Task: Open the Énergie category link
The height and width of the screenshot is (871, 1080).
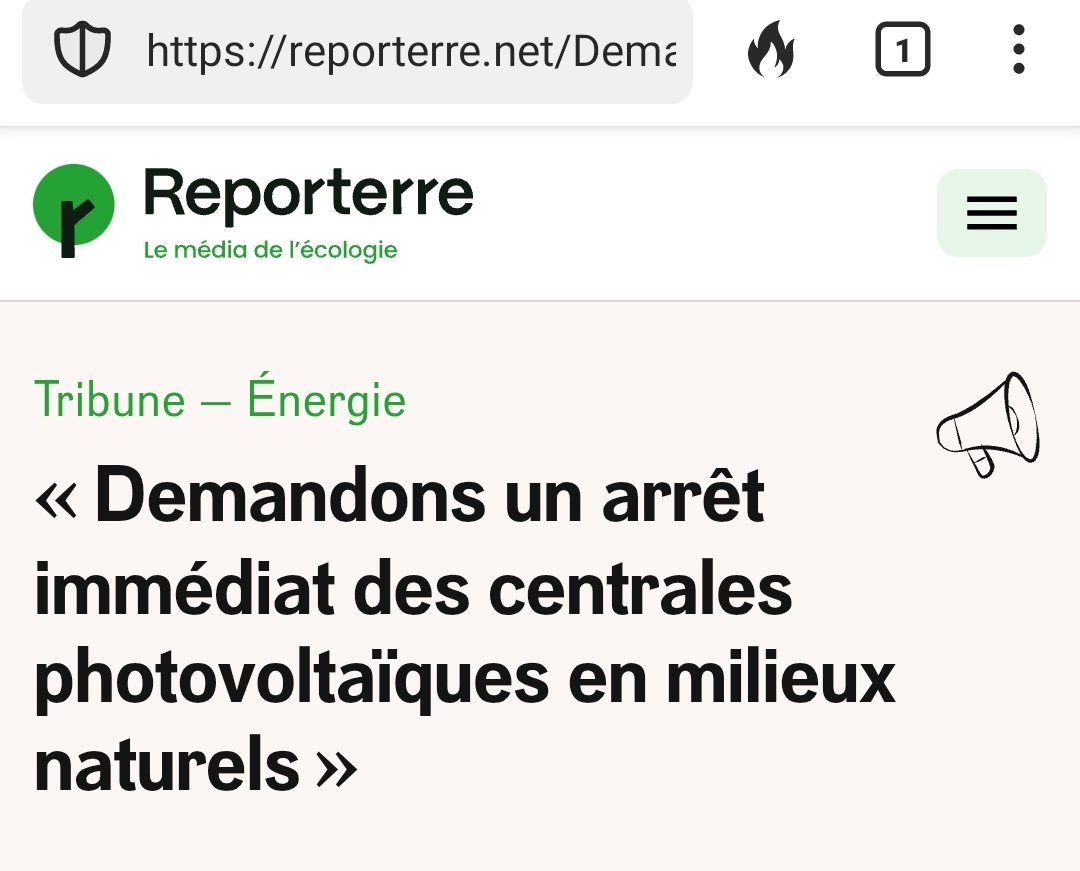Action: pos(326,400)
